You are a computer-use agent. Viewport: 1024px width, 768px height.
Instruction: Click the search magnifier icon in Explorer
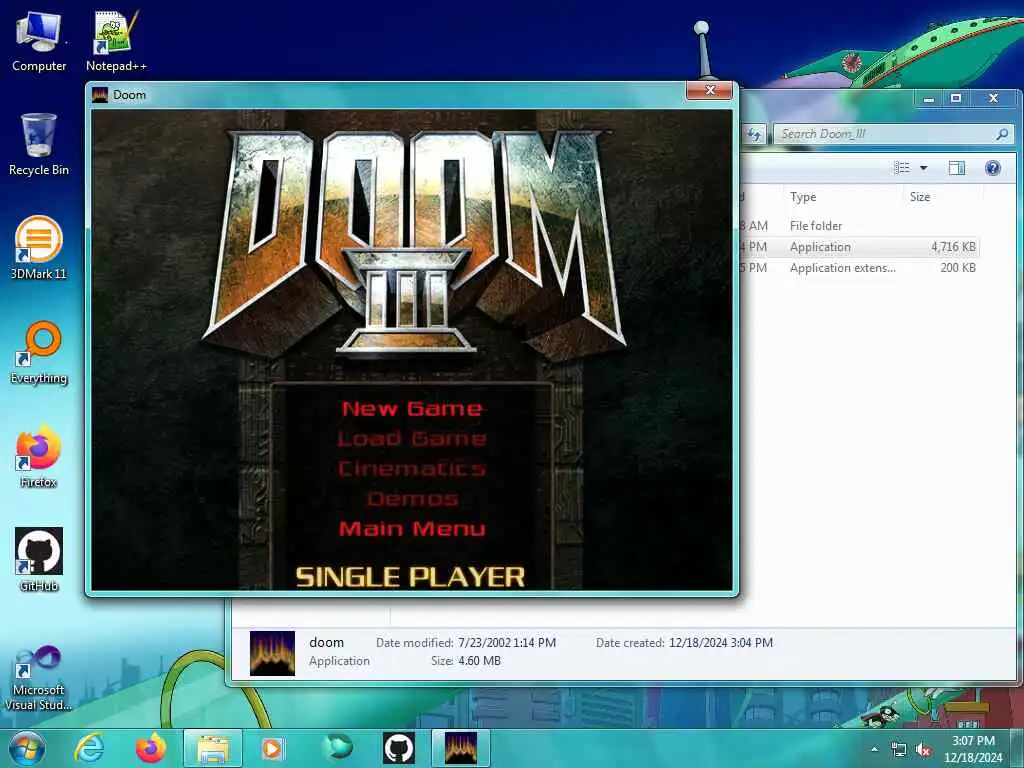click(x=1002, y=134)
